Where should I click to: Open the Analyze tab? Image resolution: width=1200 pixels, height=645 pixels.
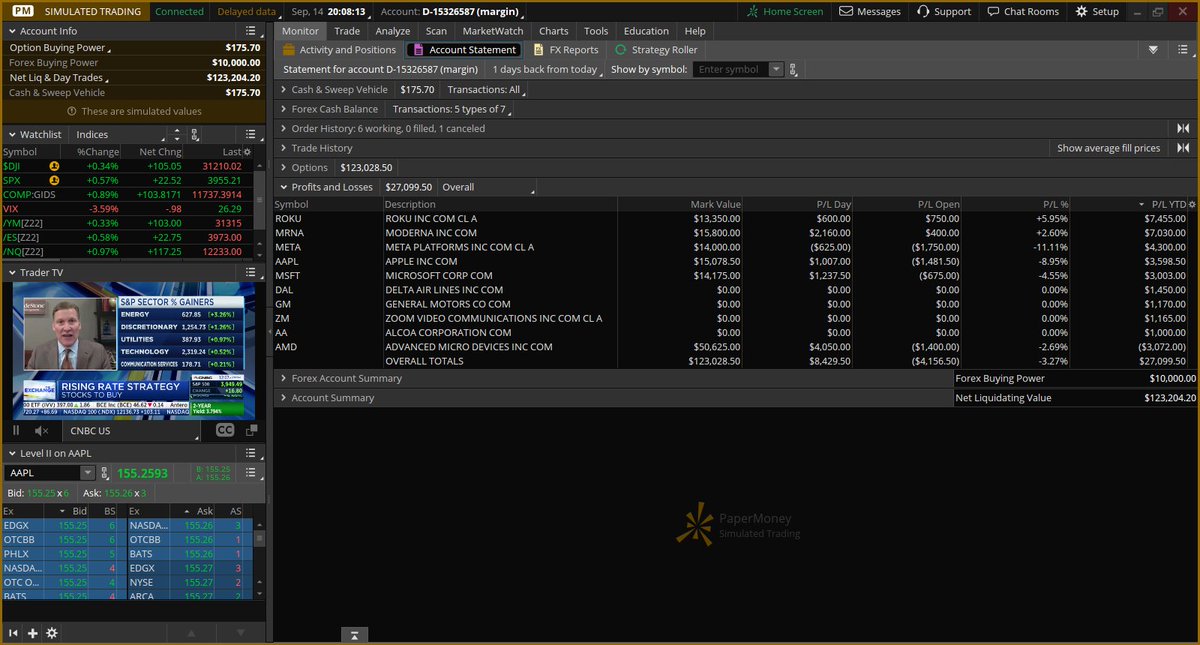[x=393, y=31]
